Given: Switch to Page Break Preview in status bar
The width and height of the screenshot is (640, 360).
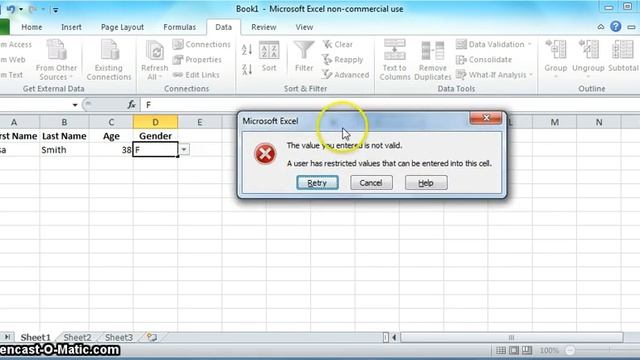Looking at the screenshot, I should (x=527, y=350).
